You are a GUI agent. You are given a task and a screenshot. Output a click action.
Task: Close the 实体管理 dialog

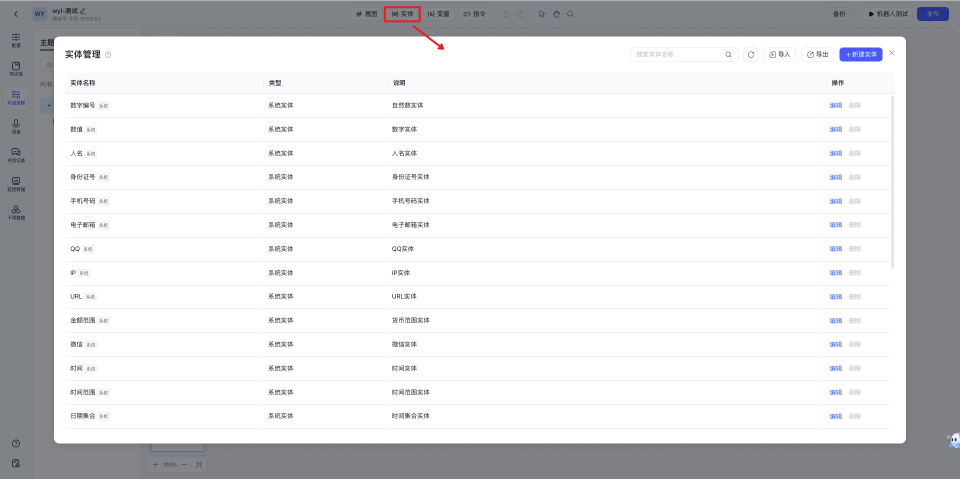pyautogui.click(x=892, y=53)
